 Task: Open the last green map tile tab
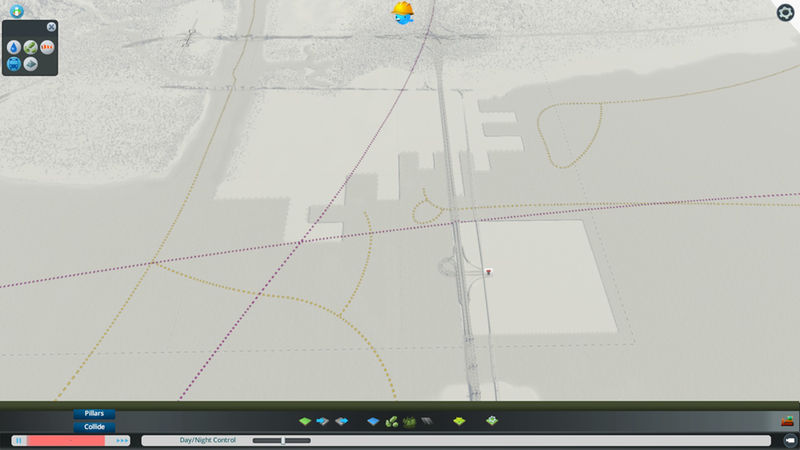click(492, 422)
